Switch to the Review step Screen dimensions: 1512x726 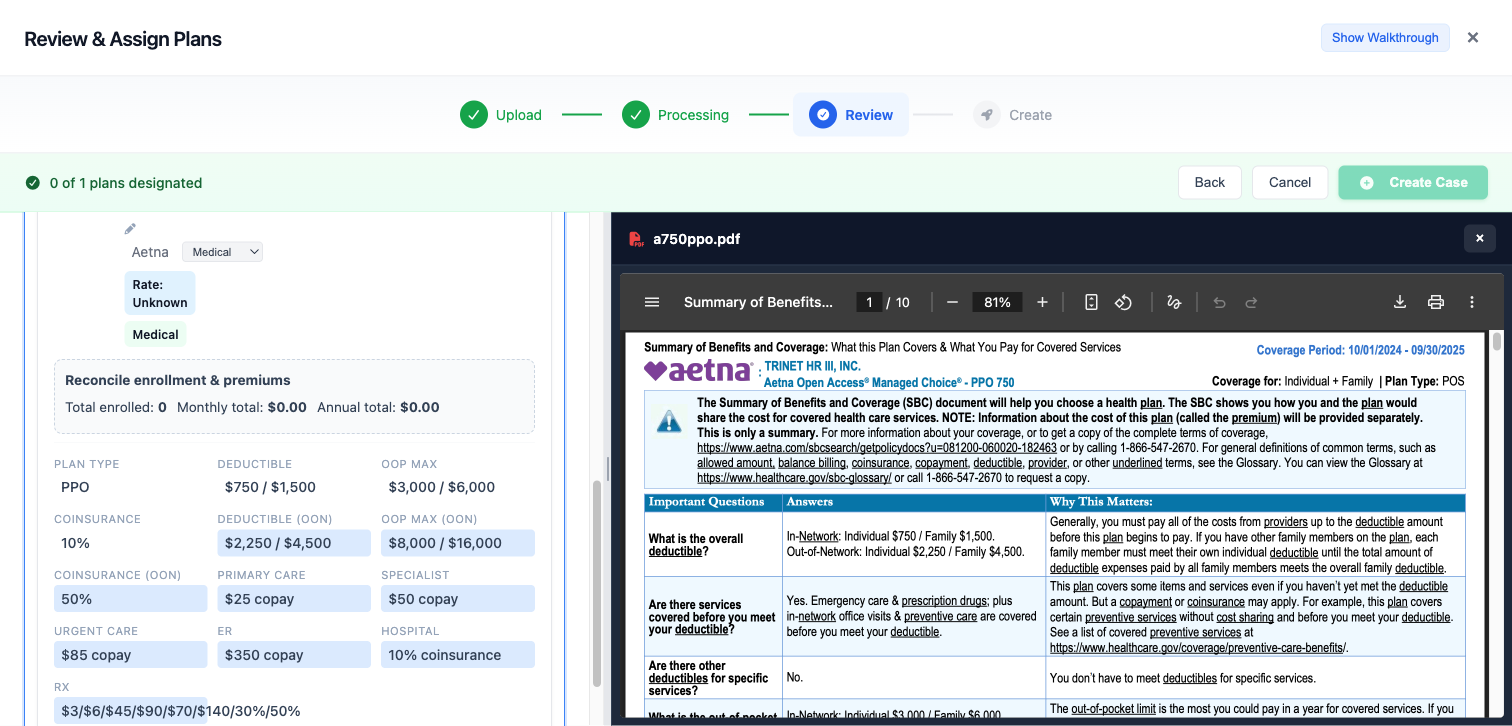click(850, 114)
